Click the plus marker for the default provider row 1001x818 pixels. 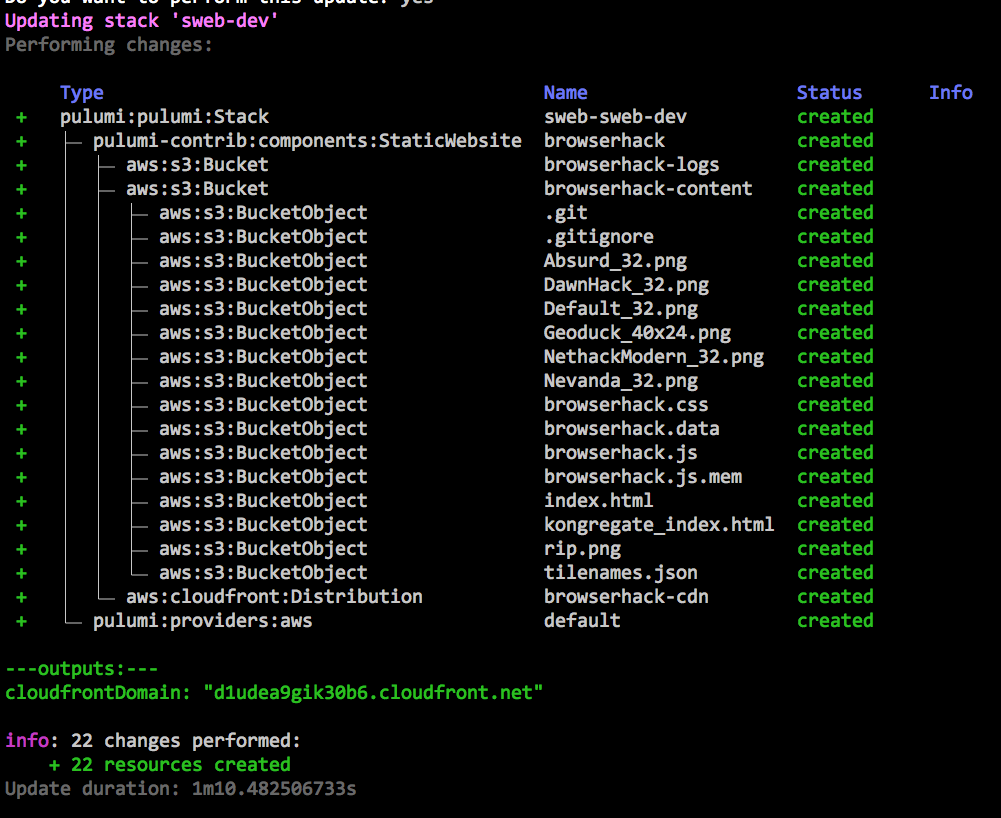click(x=21, y=620)
